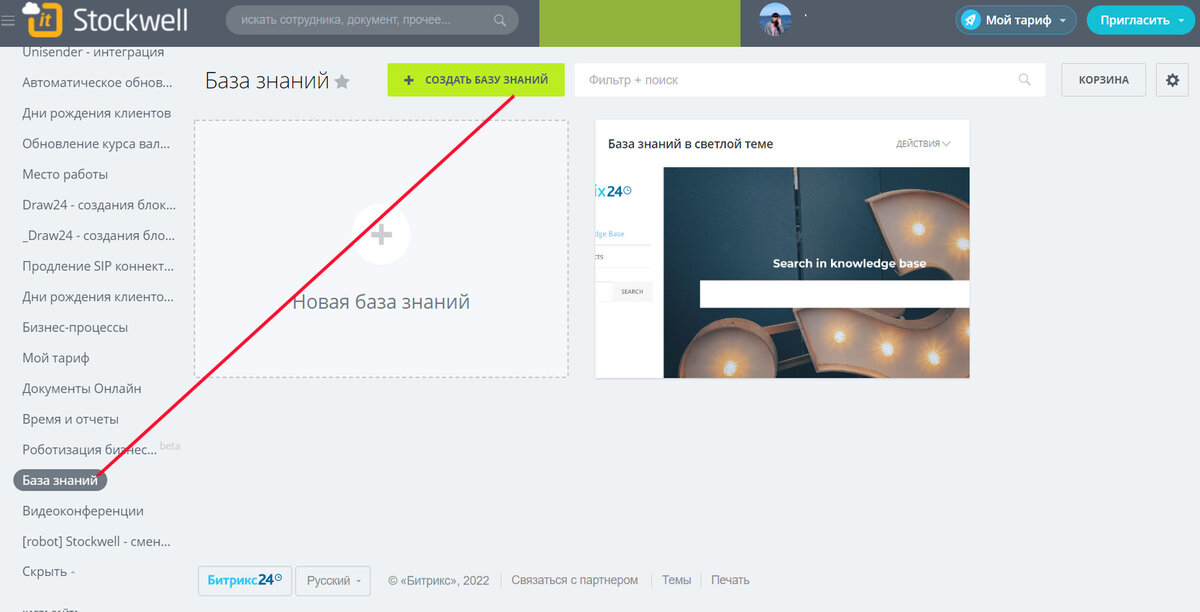Click the Новая база знаний tile
This screenshot has width=1200, height=612.
pyautogui.click(x=381, y=249)
